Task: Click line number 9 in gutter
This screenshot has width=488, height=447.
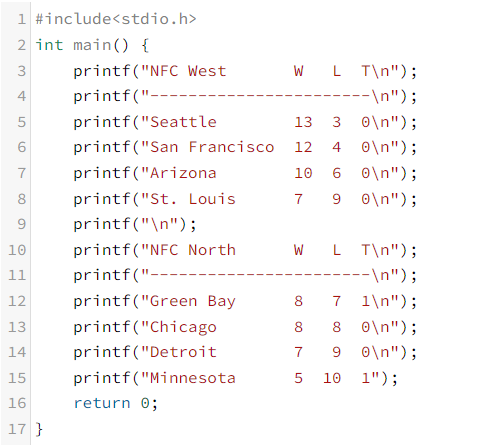Action: point(22,224)
